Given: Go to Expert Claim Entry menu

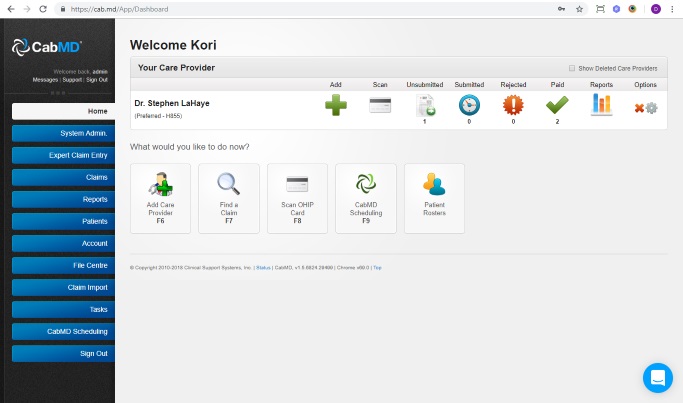Looking at the screenshot, I should (63, 155).
